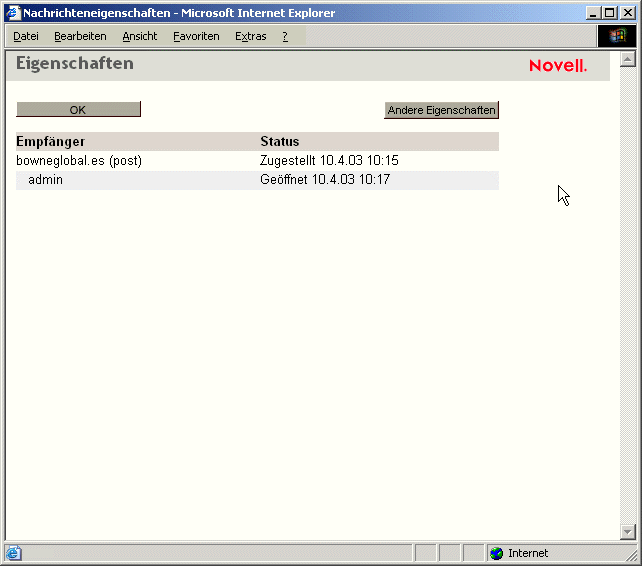
Task: Open the Extras menu
Action: click(x=251, y=36)
